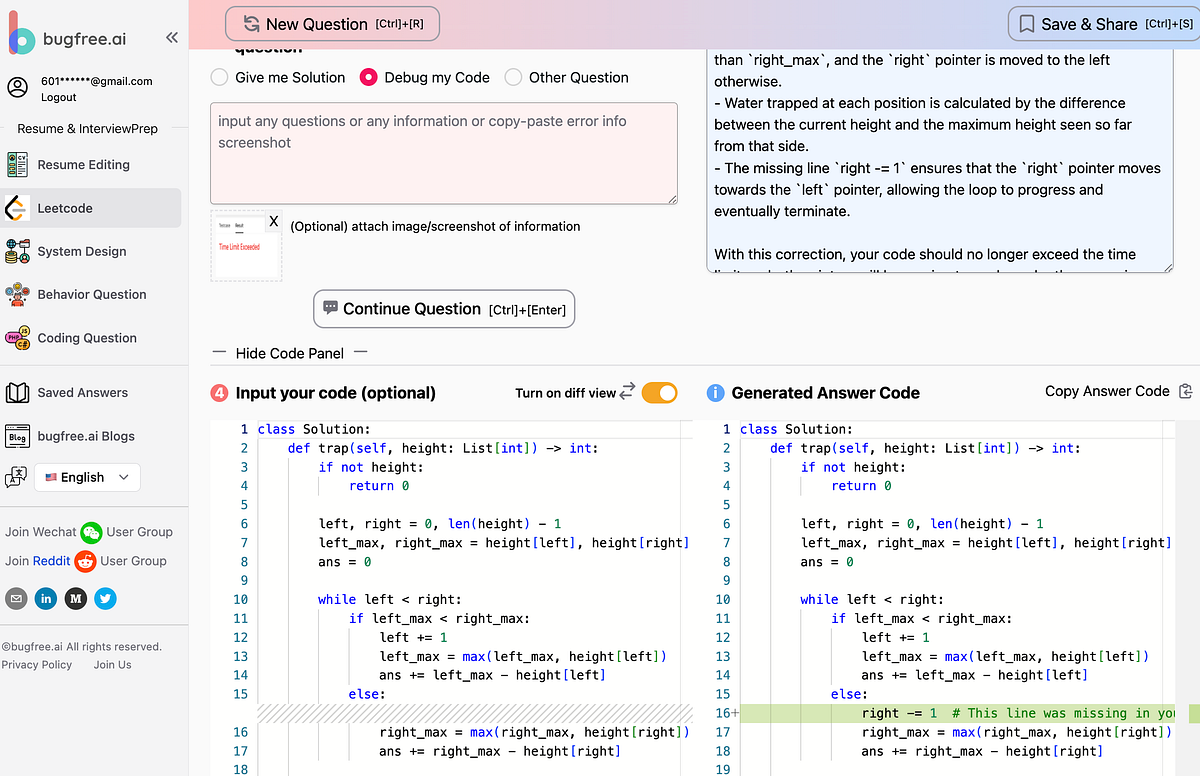
Task: Switch to the Behavior Question section
Action: tap(17, 294)
